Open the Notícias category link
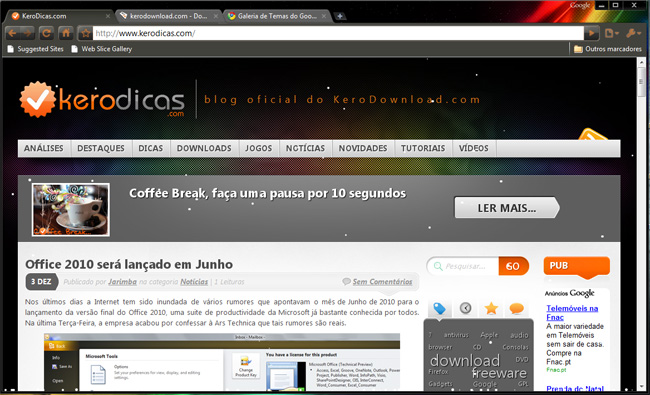Screen dimensions: 650x395 [x=194, y=282]
